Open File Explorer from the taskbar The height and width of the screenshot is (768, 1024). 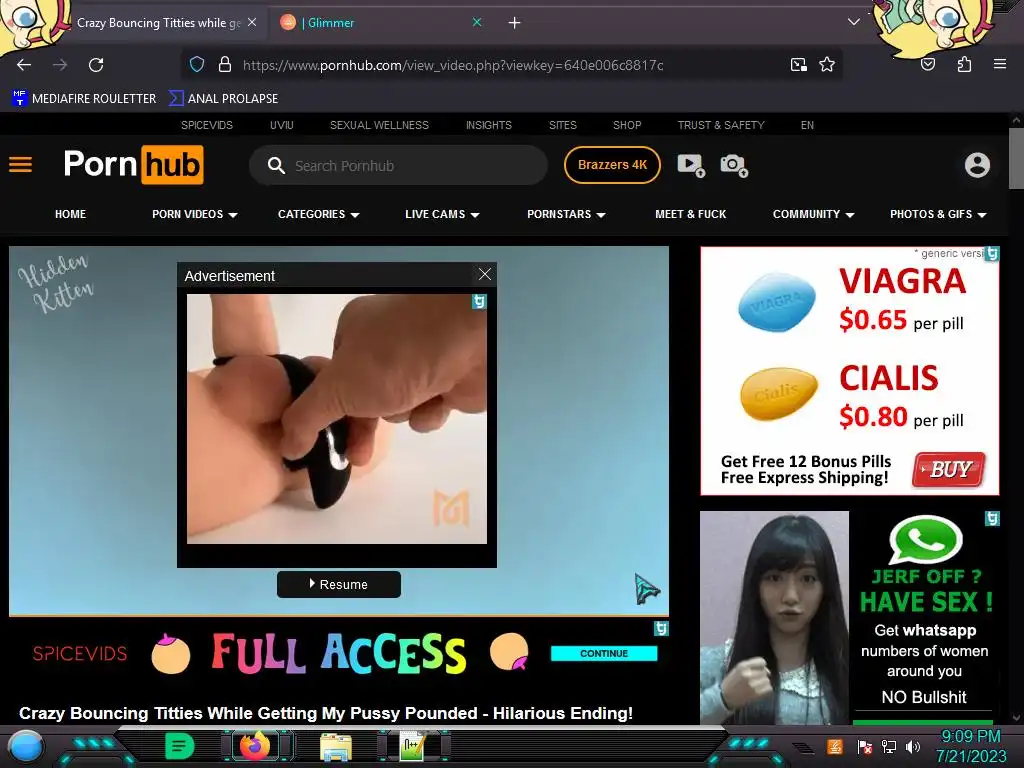point(336,746)
